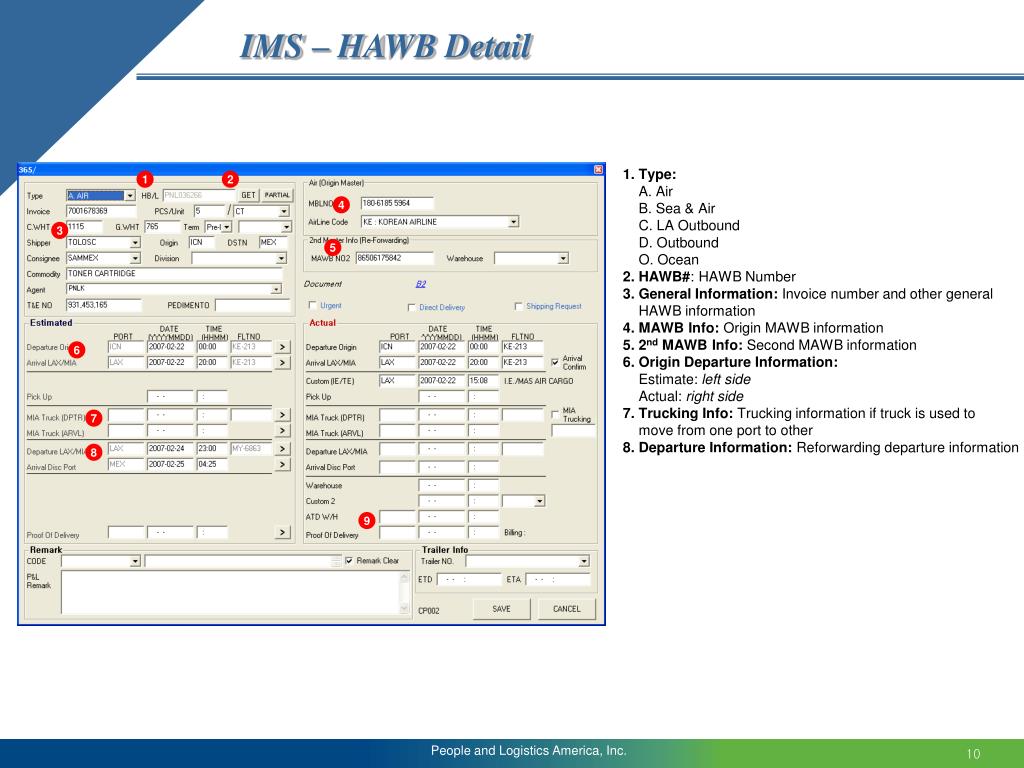This screenshot has width=1024, height=768.
Task: Expand the Warehouse dropdown in 2nd Master Info
Action: click(x=563, y=259)
